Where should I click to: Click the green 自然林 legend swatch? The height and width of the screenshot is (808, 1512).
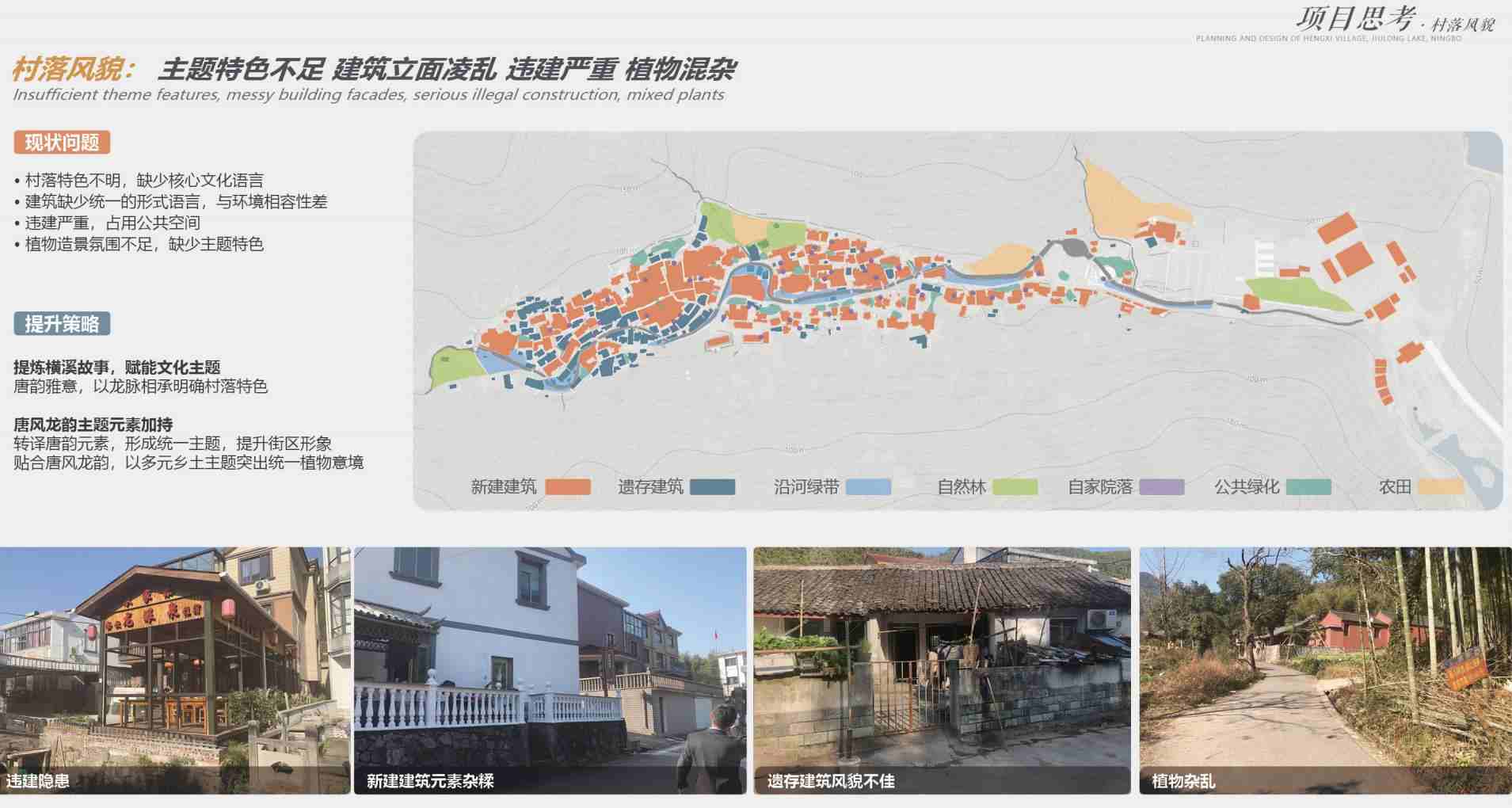1015,487
